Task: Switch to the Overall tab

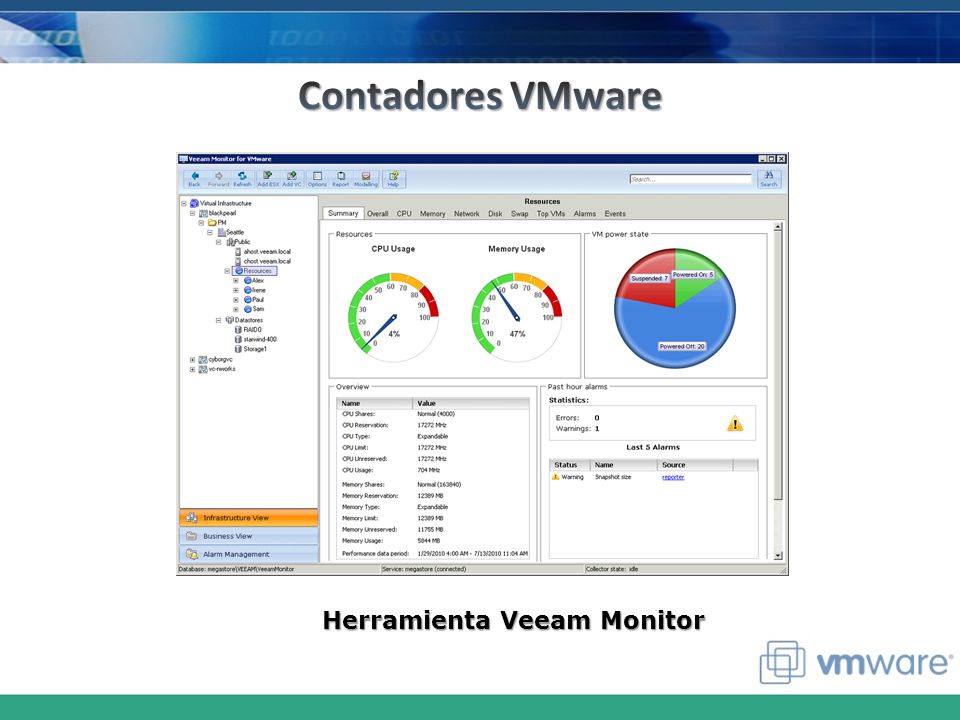Action: [378, 214]
